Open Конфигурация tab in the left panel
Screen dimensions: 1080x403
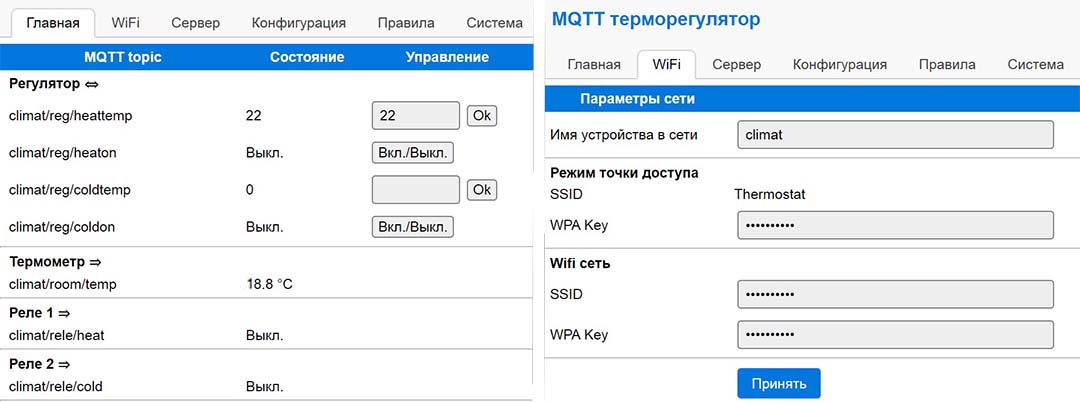click(x=298, y=23)
